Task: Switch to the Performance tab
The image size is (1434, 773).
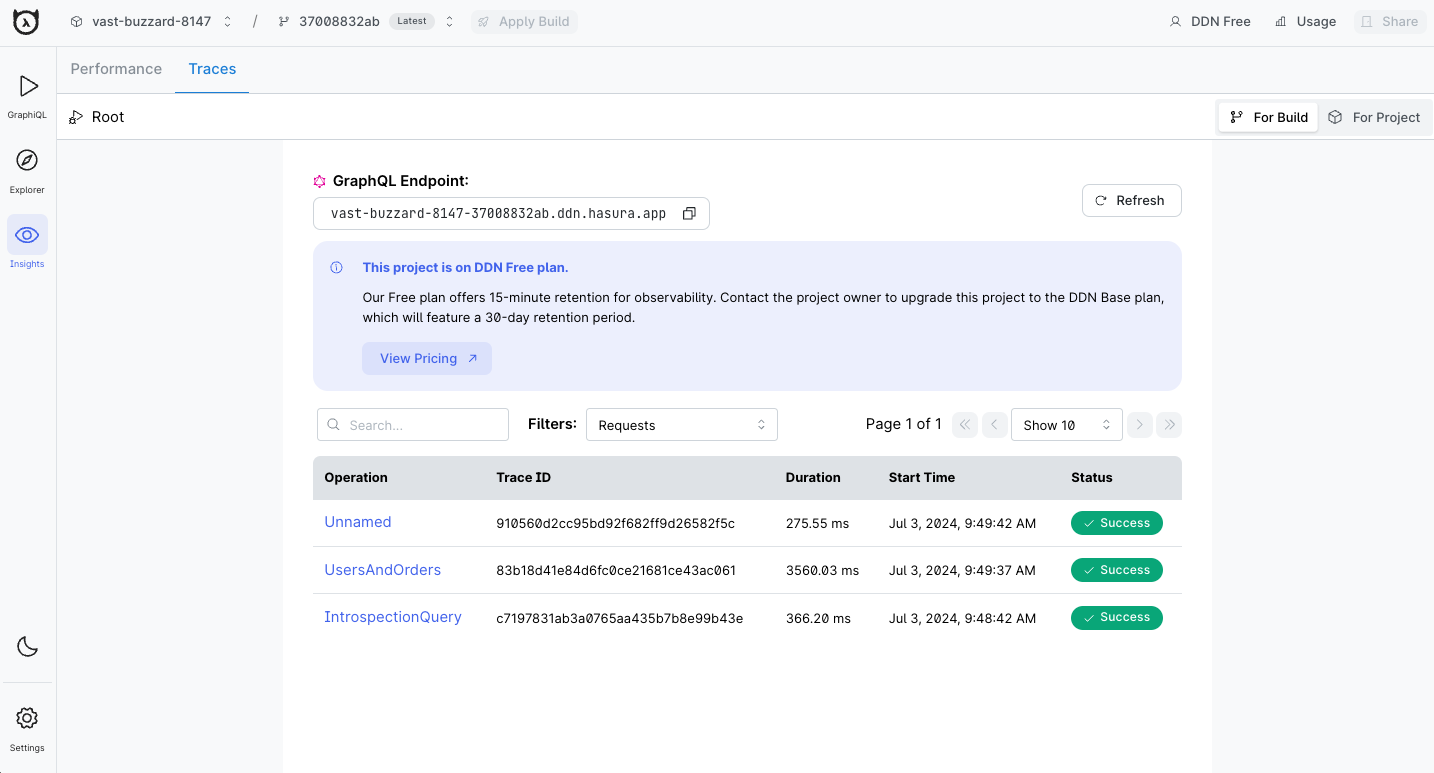Action: 116,69
